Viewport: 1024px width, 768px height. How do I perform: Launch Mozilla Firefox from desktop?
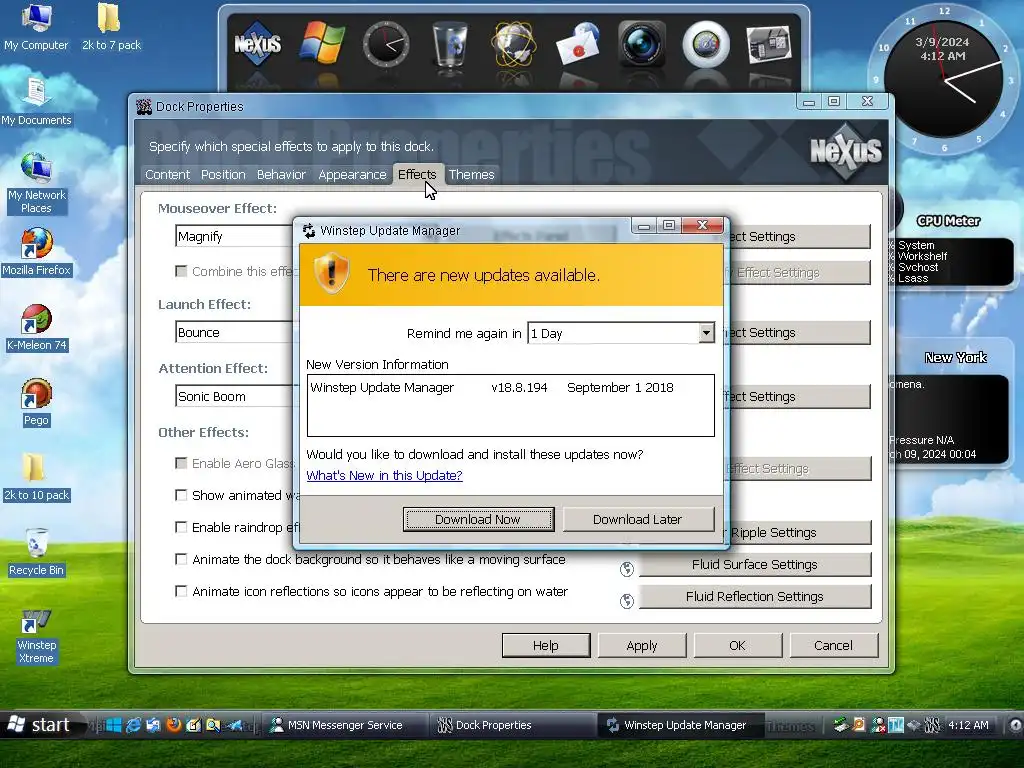pos(36,252)
